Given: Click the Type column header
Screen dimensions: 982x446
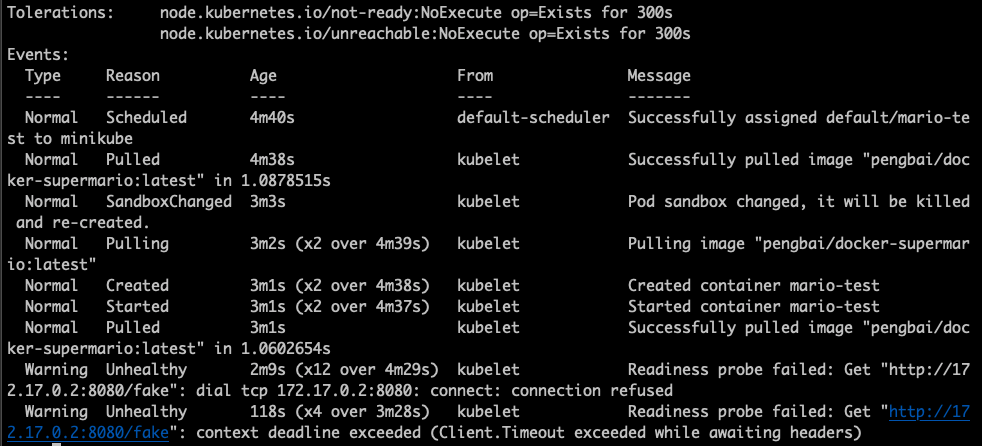Looking at the screenshot, I should click(43, 76).
